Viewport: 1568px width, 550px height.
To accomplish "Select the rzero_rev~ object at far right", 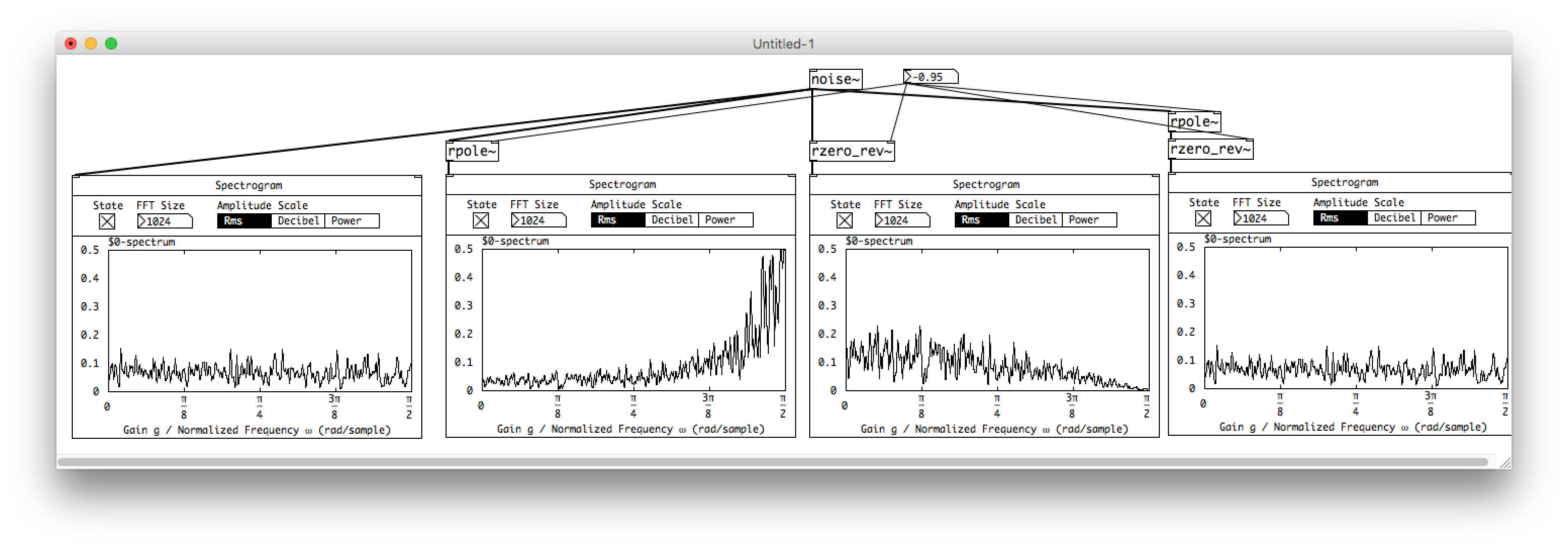I will pyautogui.click(x=1211, y=149).
